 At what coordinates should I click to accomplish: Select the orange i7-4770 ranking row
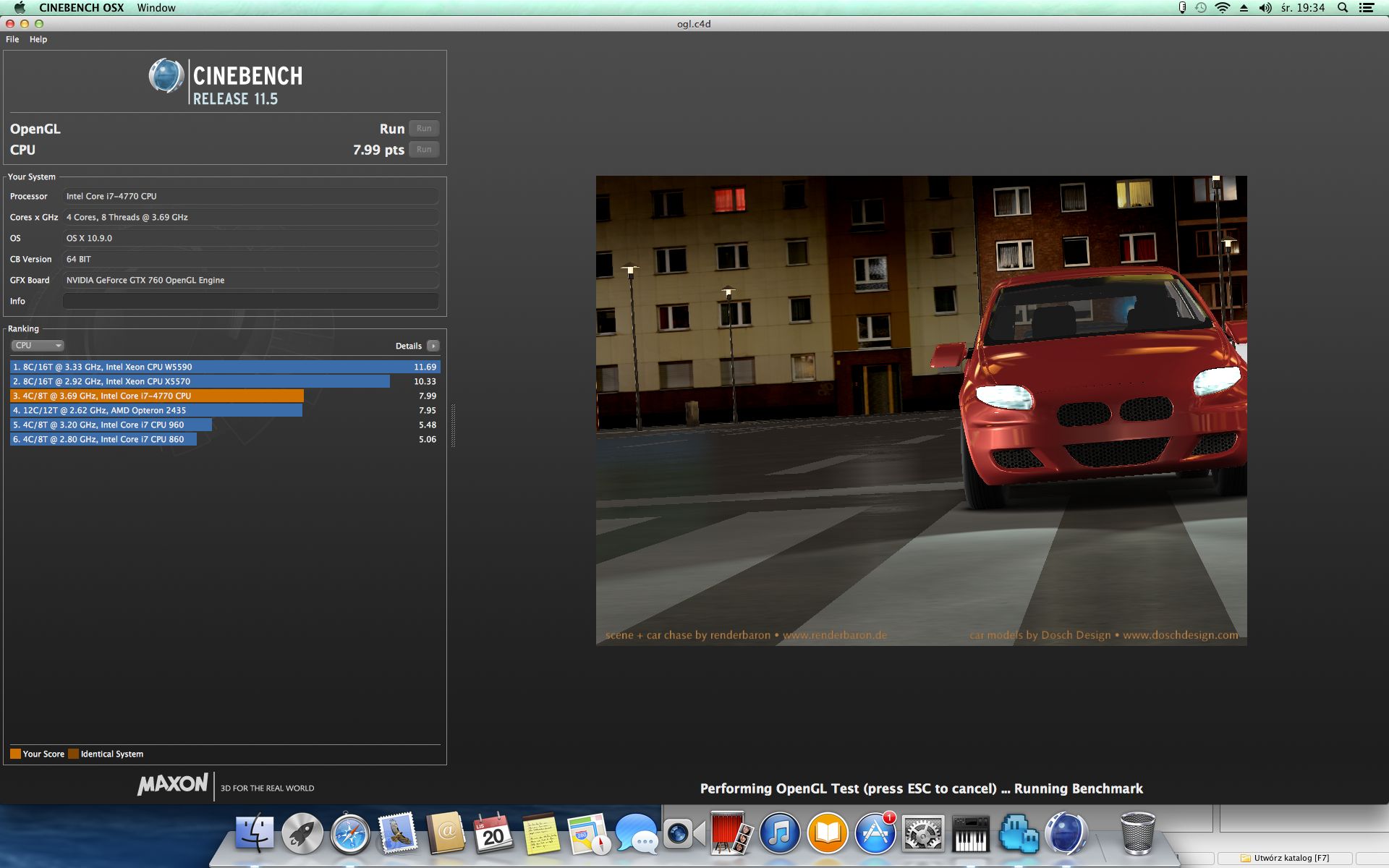tap(225, 396)
